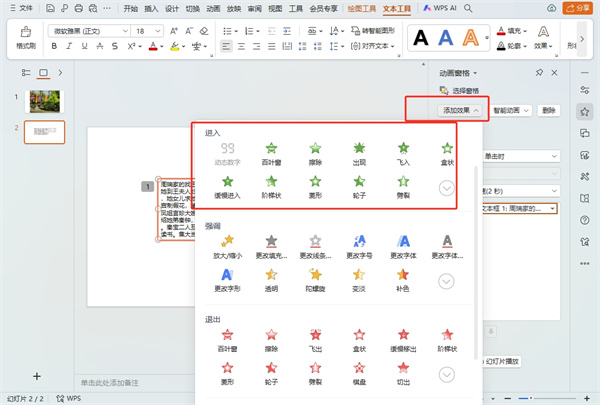Select 飞出 exit effect

click(315, 340)
